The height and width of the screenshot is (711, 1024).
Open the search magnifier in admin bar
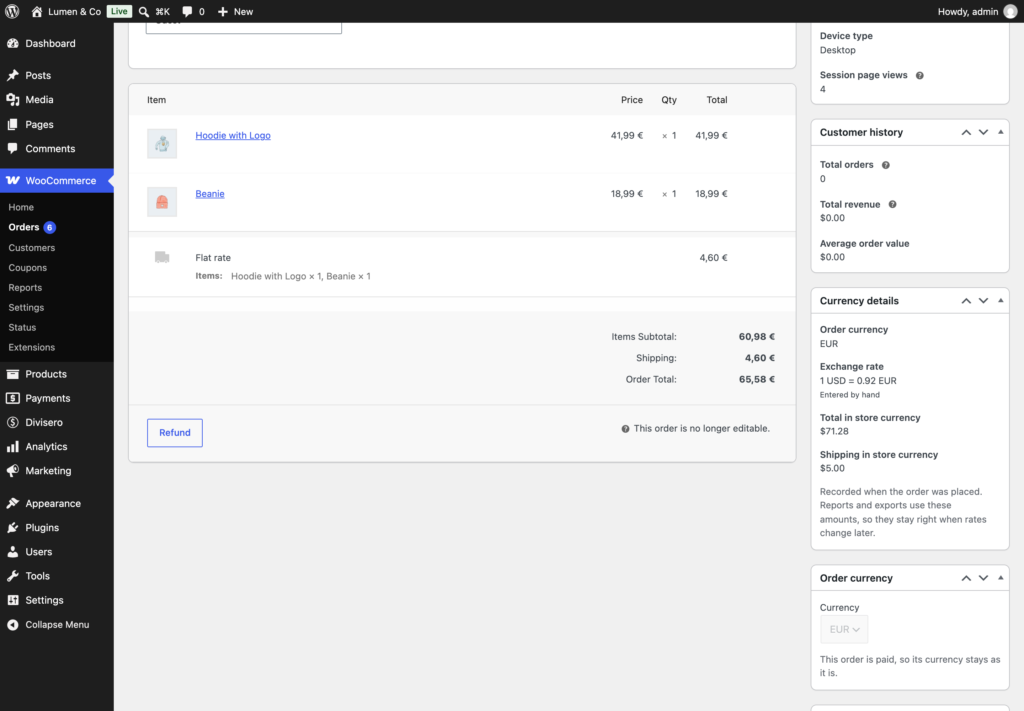click(x=144, y=12)
